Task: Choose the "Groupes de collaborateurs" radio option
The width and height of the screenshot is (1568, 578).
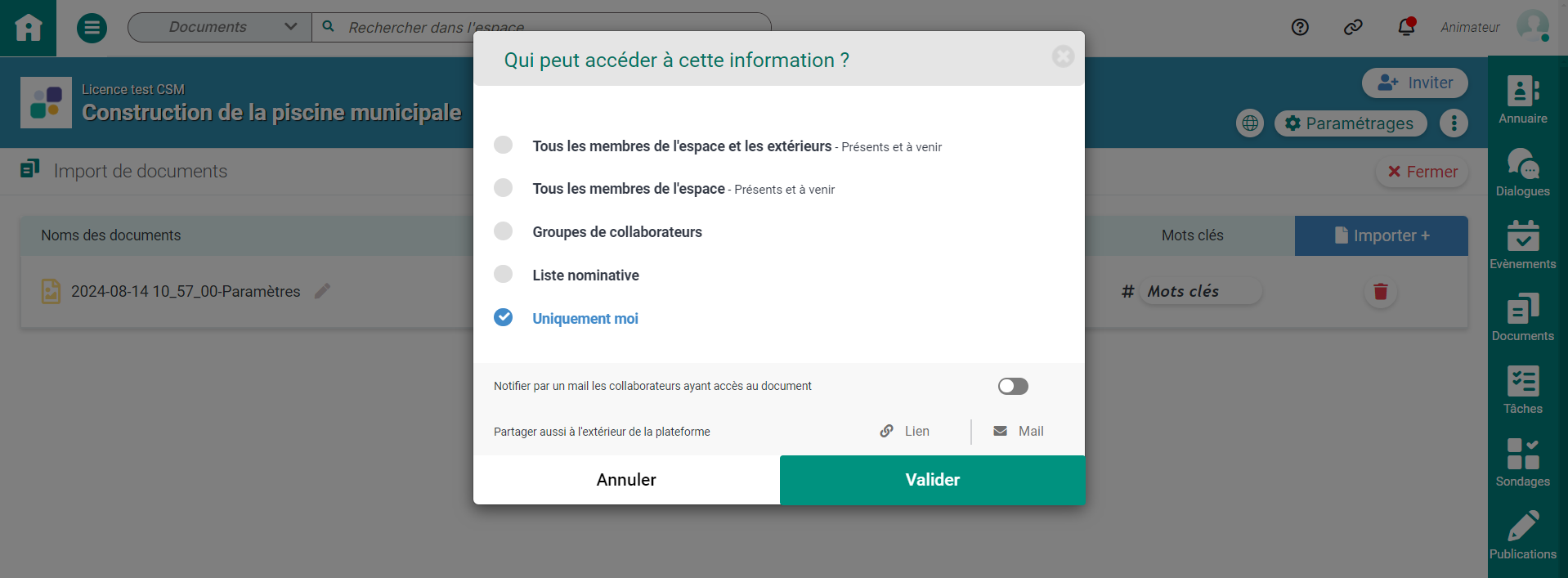Action: [504, 231]
